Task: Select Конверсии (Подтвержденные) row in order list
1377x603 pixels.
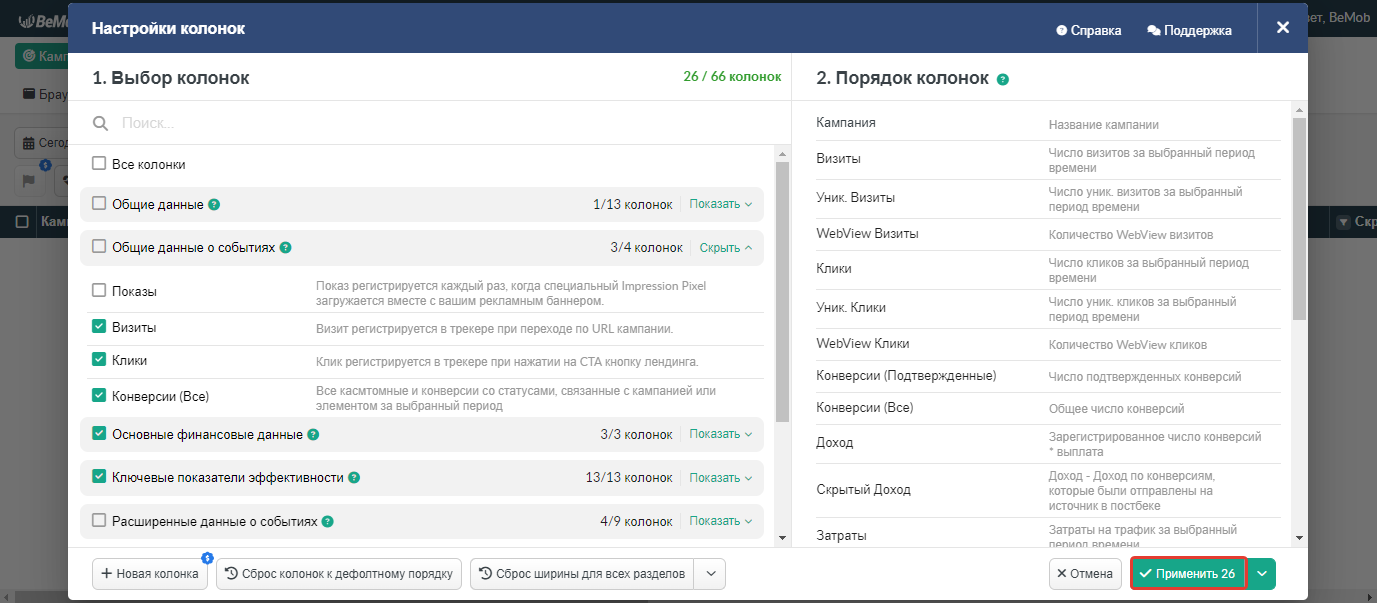Action: 1048,376
